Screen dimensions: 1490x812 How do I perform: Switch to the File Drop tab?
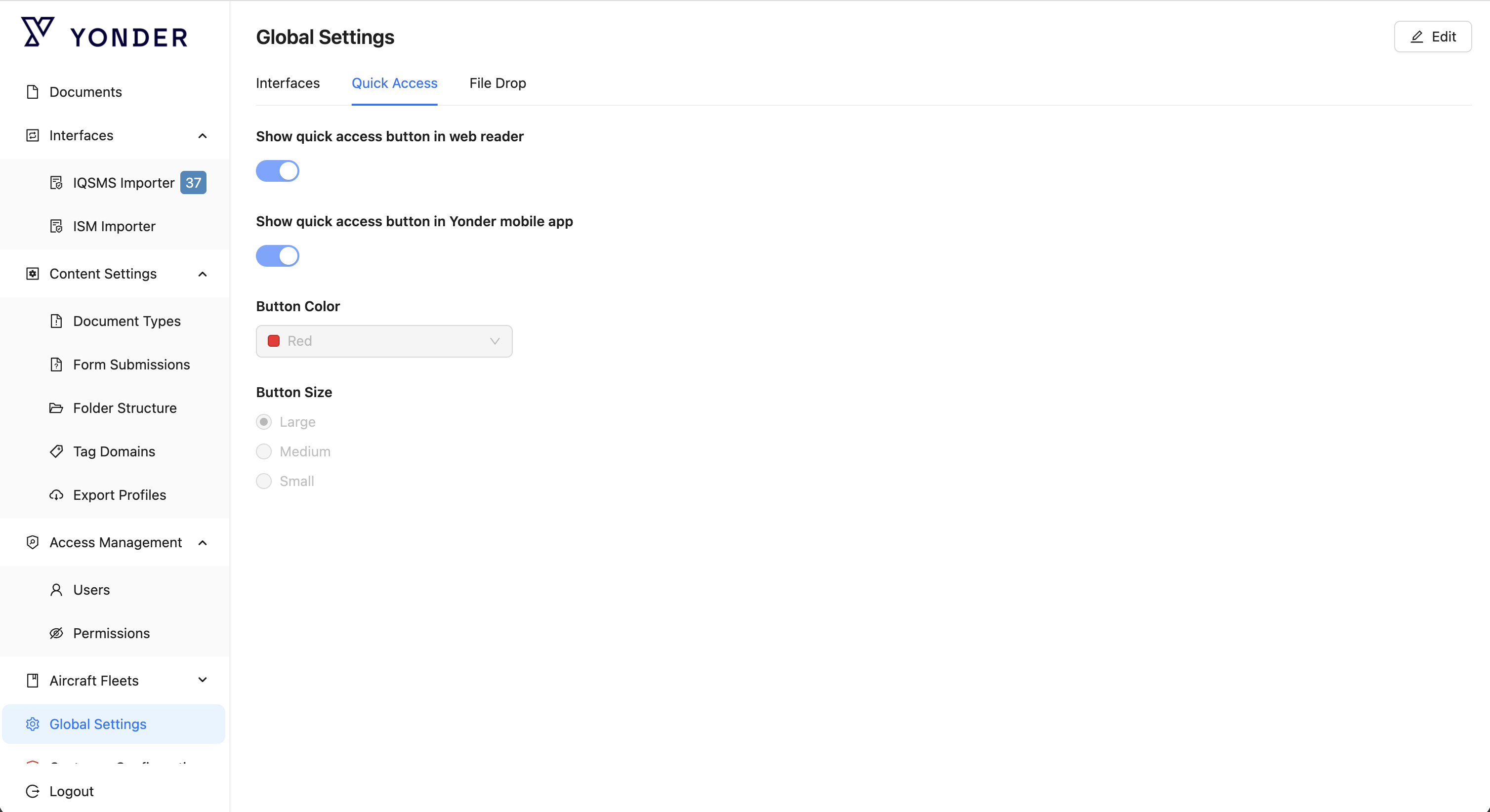click(497, 83)
